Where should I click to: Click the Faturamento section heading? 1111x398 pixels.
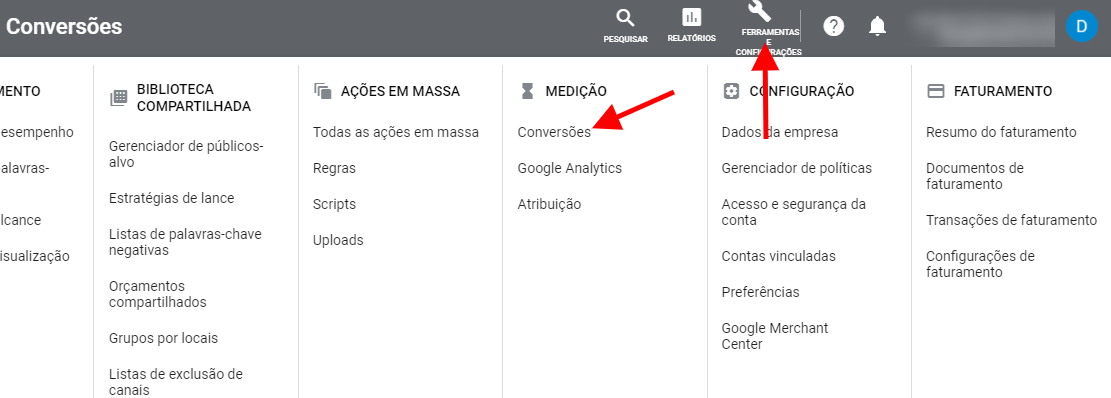1003,91
